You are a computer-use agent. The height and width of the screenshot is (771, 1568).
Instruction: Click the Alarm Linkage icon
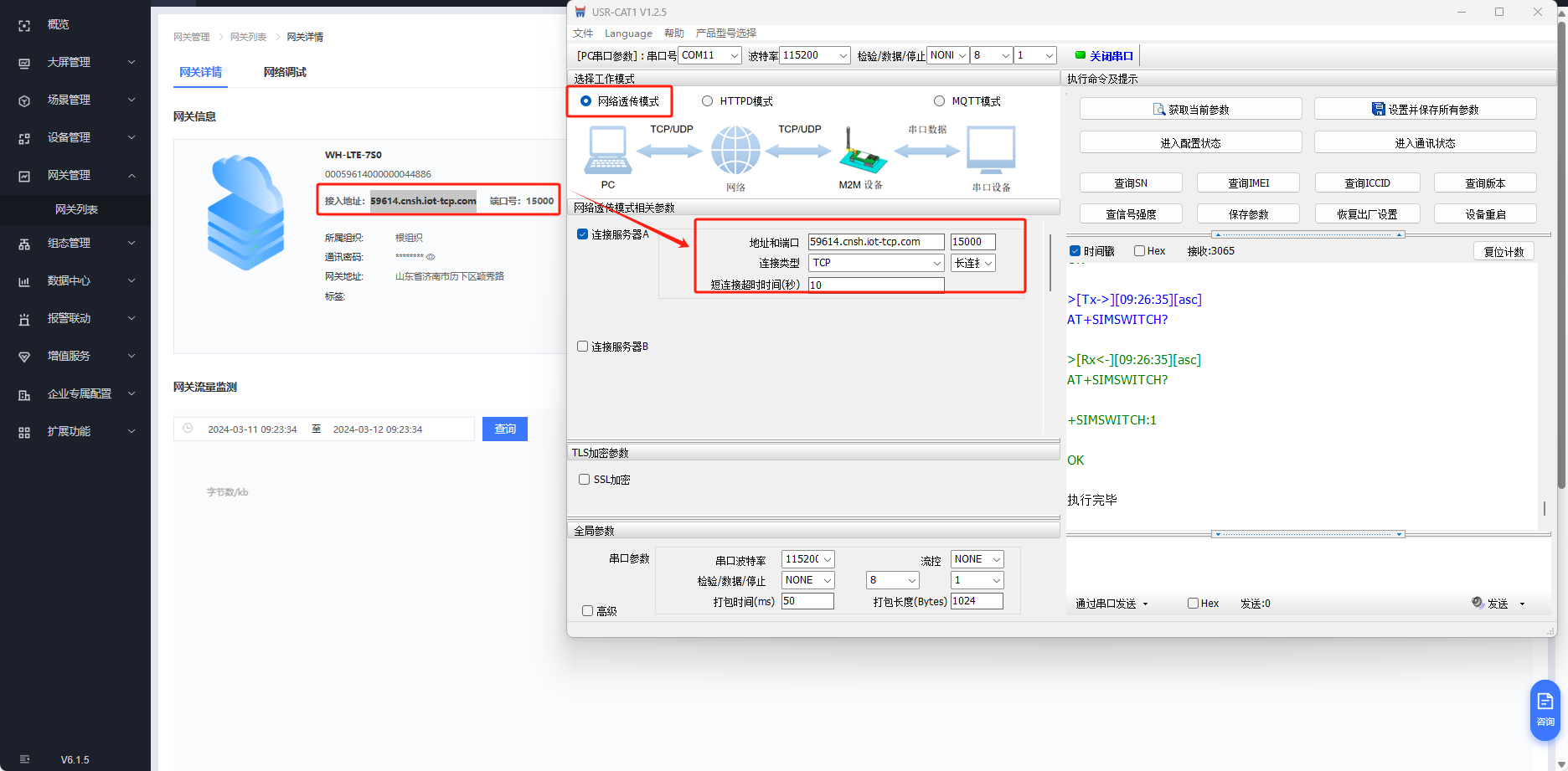[x=24, y=319]
